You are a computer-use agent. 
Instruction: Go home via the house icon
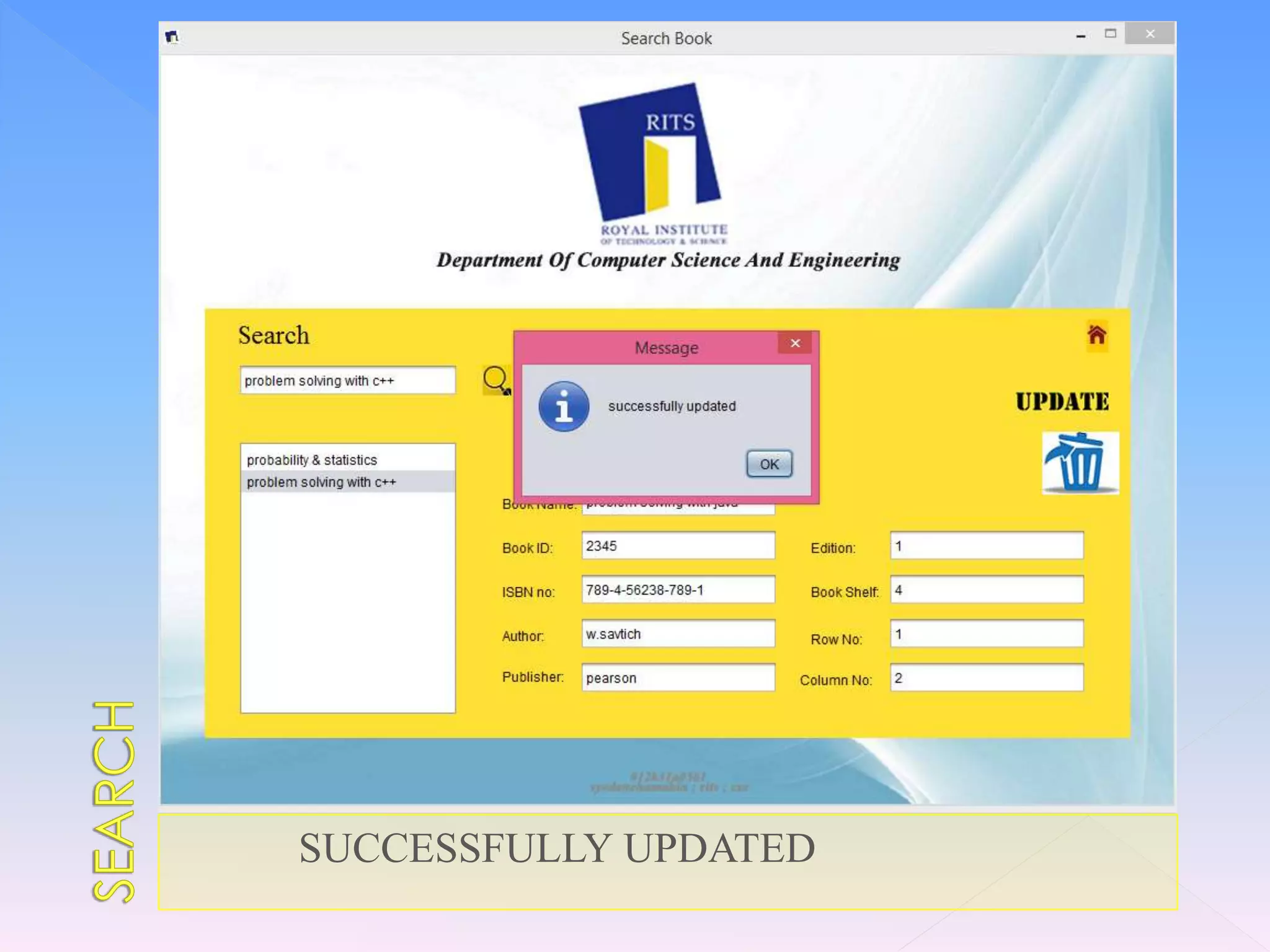(x=1096, y=335)
